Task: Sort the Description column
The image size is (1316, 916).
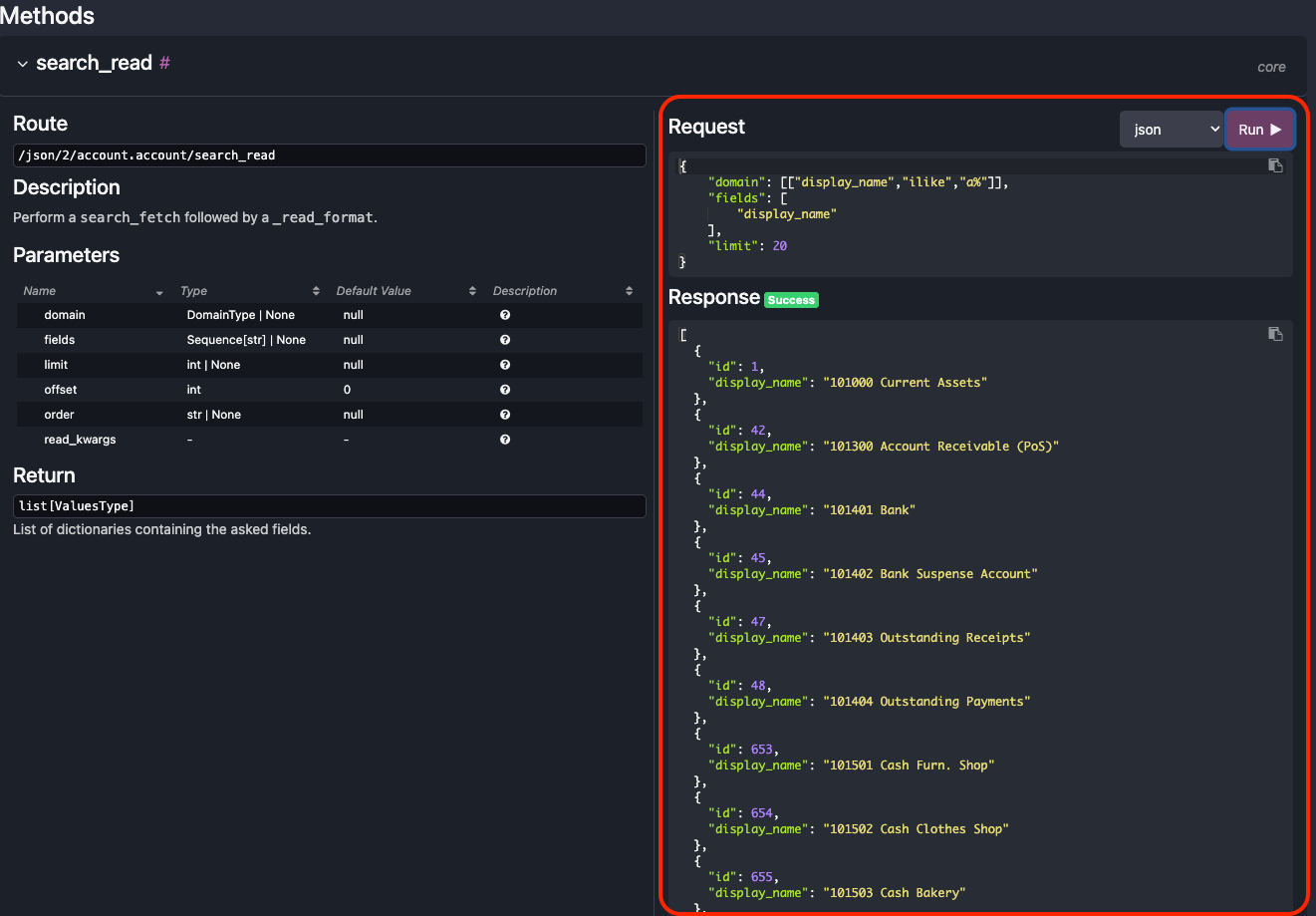Action: point(630,290)
